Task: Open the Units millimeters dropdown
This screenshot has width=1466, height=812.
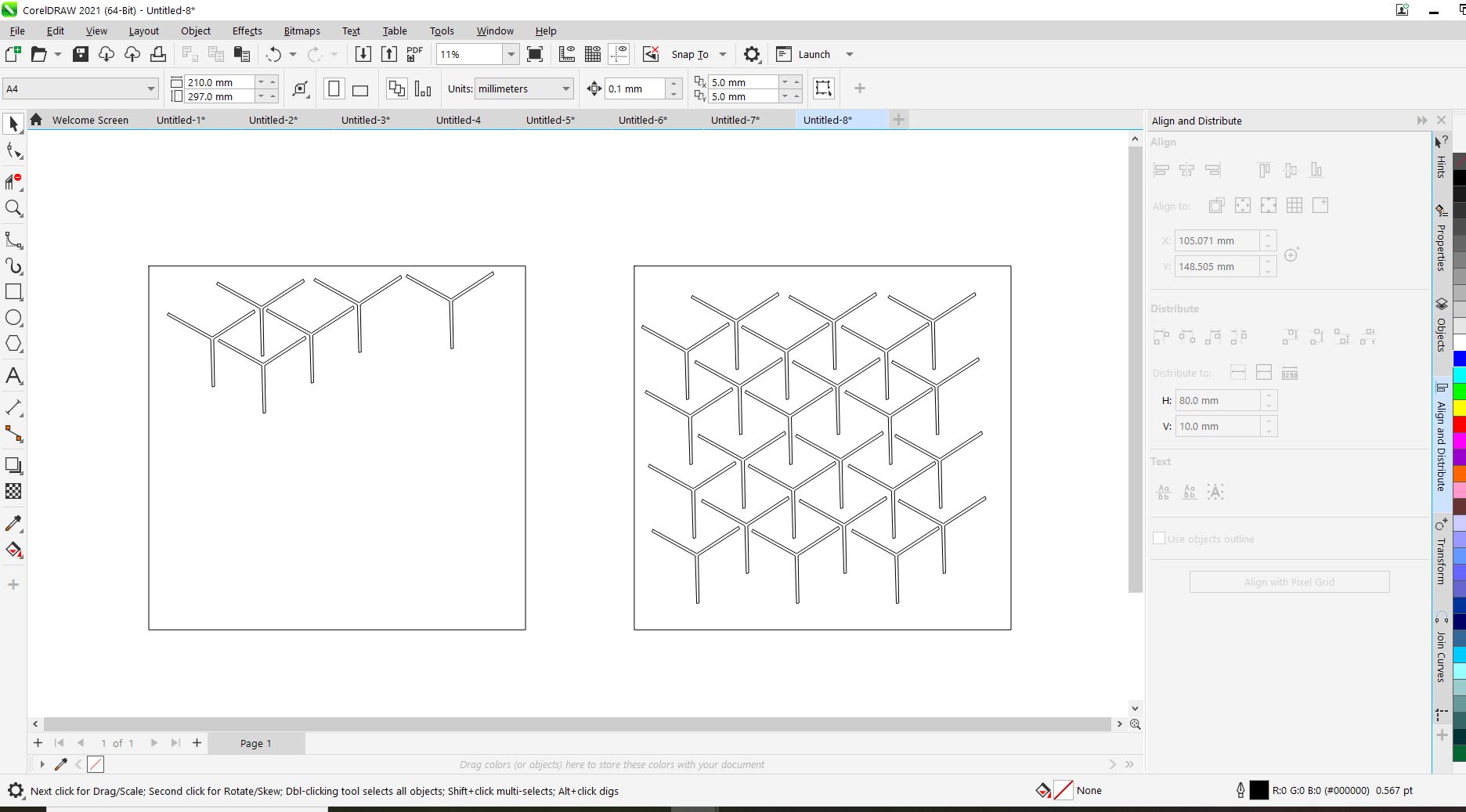Action: (565, 89)
